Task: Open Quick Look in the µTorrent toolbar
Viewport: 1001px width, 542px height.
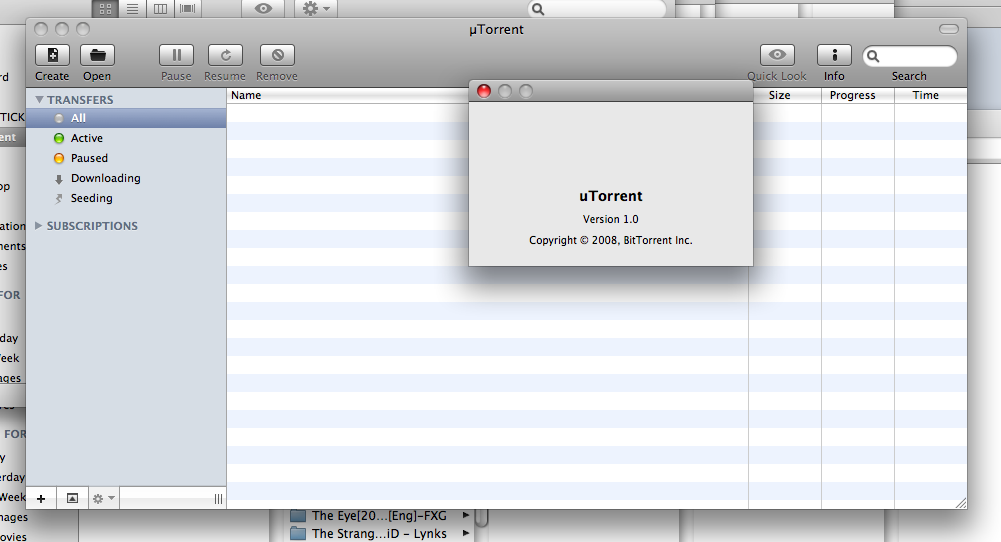Action: point(777,55)
